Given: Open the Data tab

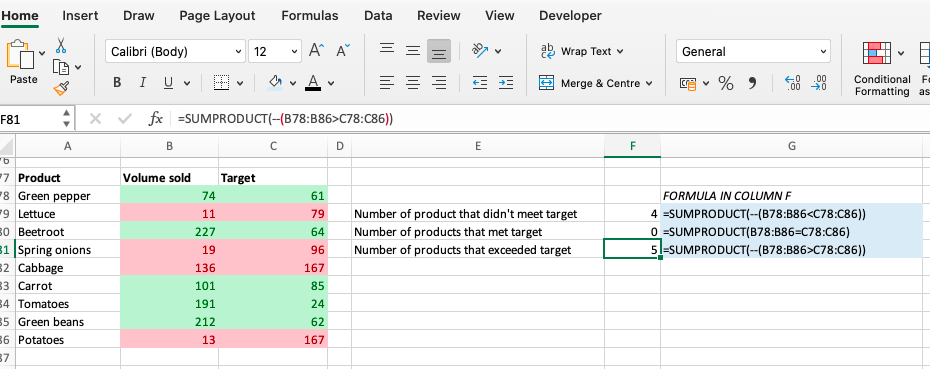Looking at the screenshot, I should pos(378,16).
